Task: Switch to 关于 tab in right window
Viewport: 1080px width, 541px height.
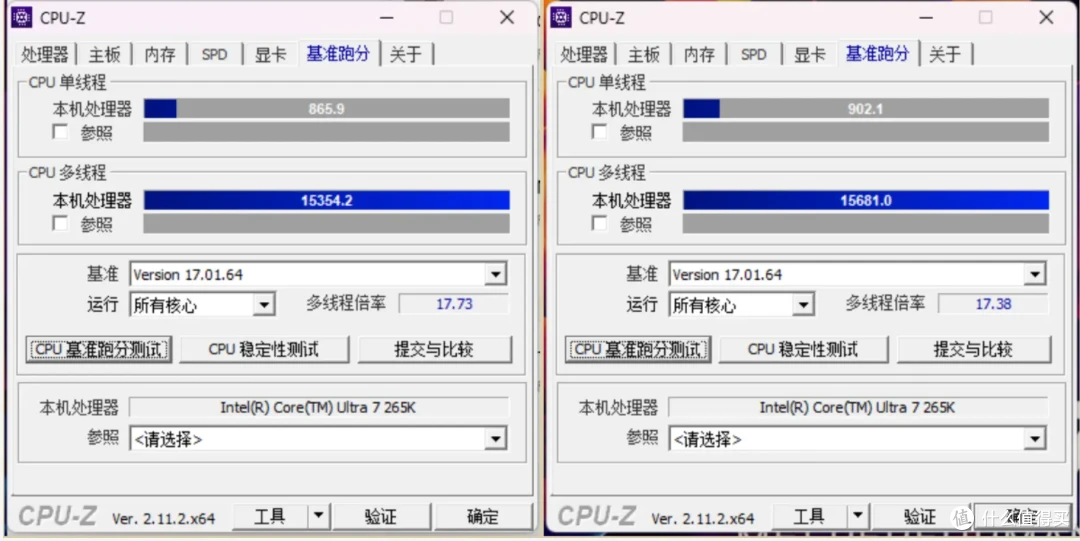Action: (x=945, y=54)
